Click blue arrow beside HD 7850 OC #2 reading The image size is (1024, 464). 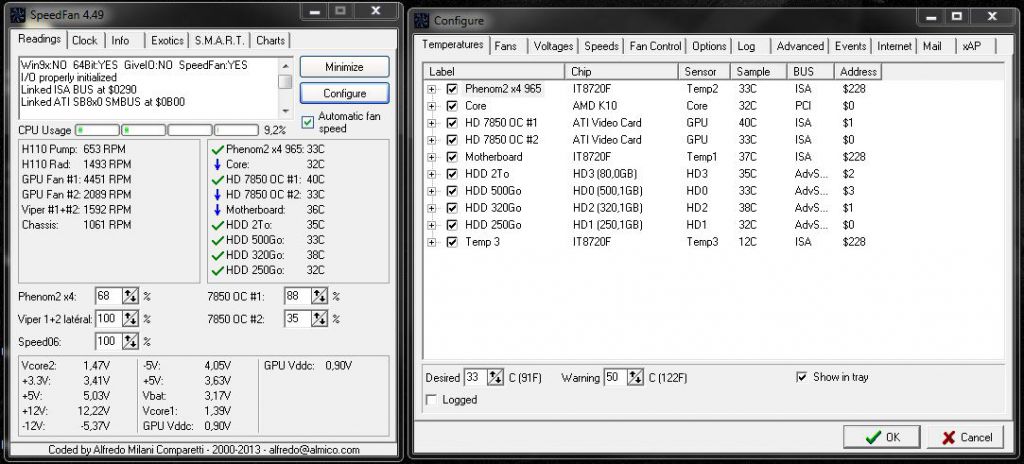tap(217, 195)
